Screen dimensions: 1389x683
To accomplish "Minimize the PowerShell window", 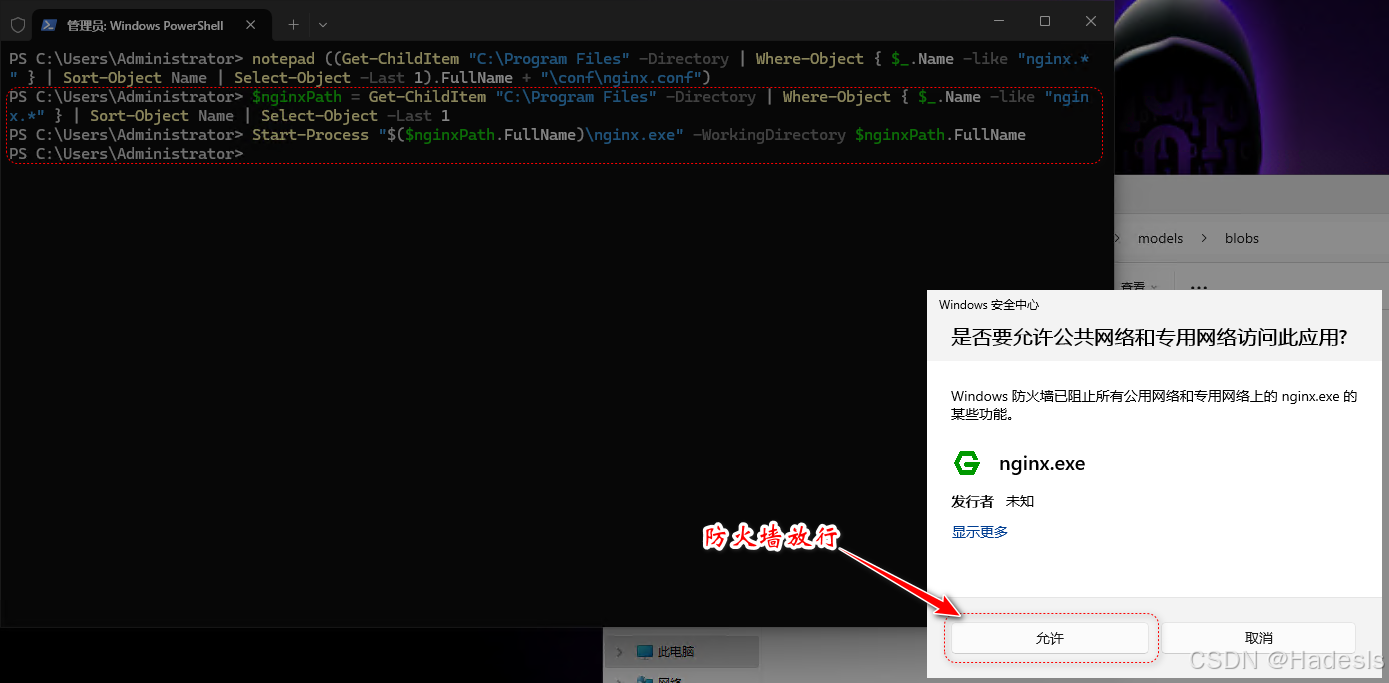I will pyautogui.click(x=998, y=21).
